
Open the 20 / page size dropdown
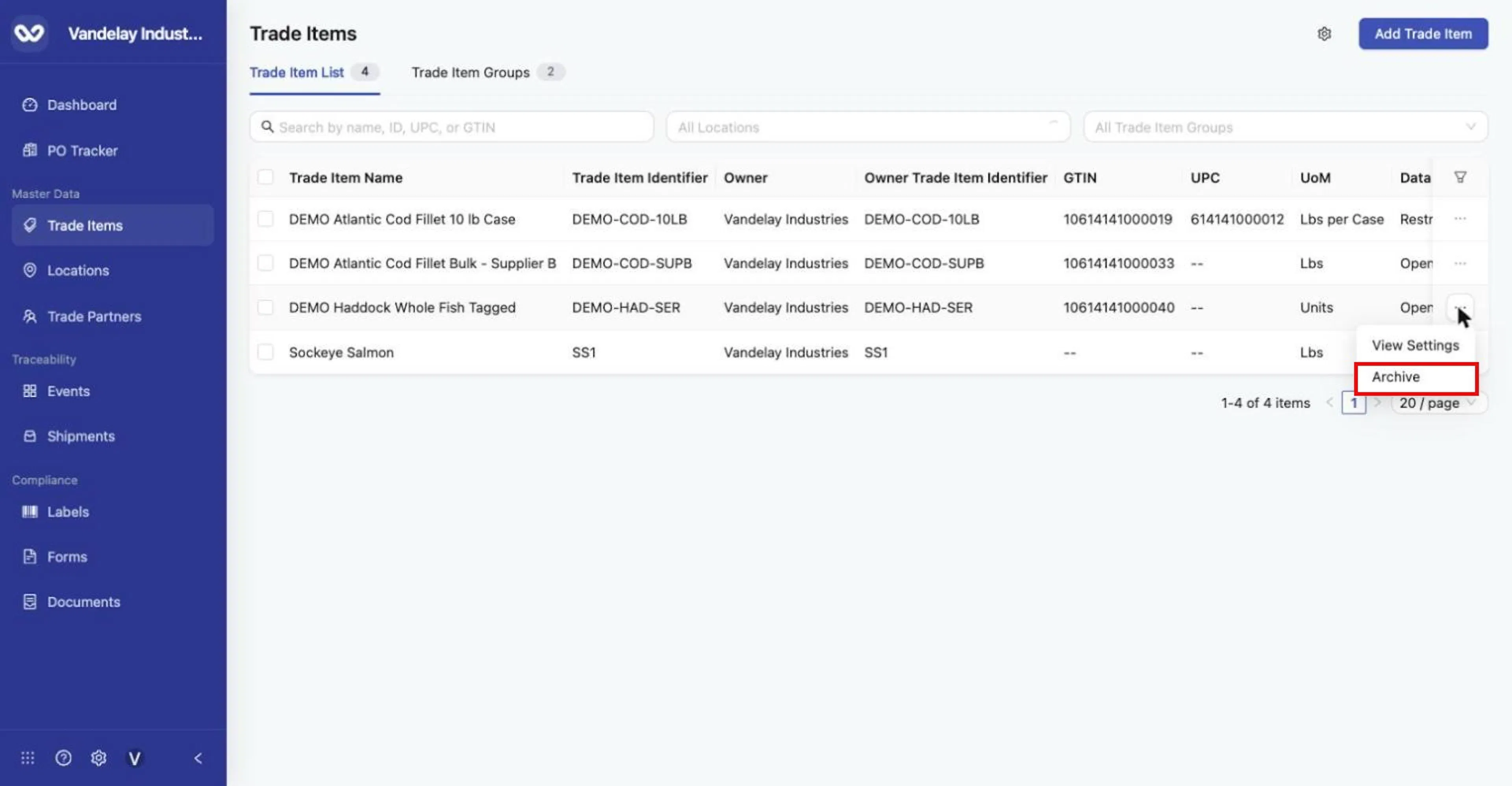click(x=1439, y=403)
